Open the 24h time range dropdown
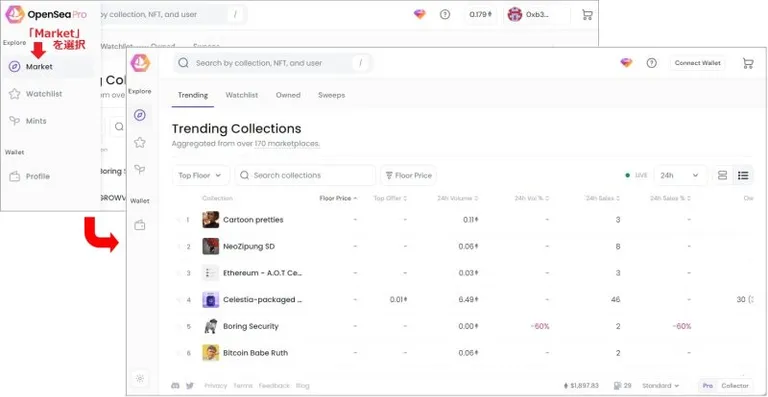 point(680,175)
